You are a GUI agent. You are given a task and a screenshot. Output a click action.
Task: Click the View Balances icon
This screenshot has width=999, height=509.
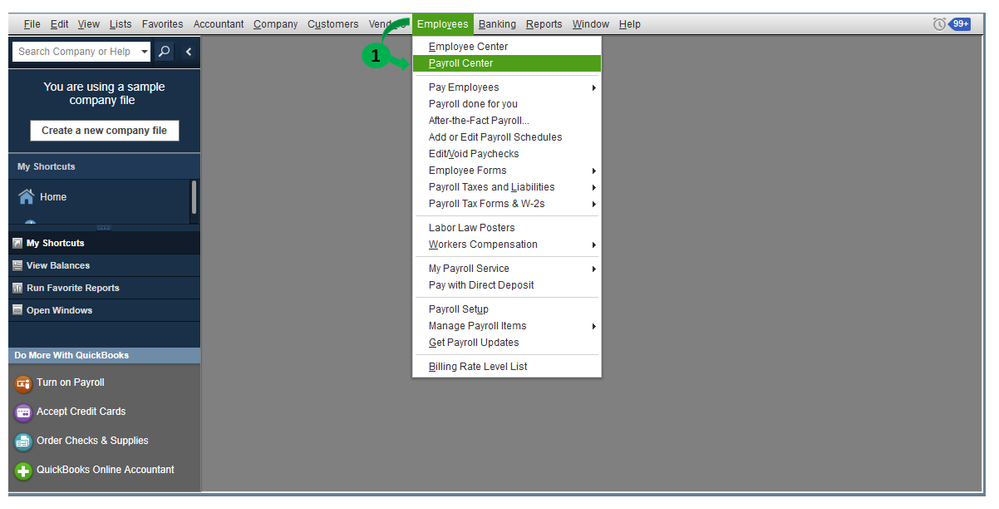click(x=18, y=266)
